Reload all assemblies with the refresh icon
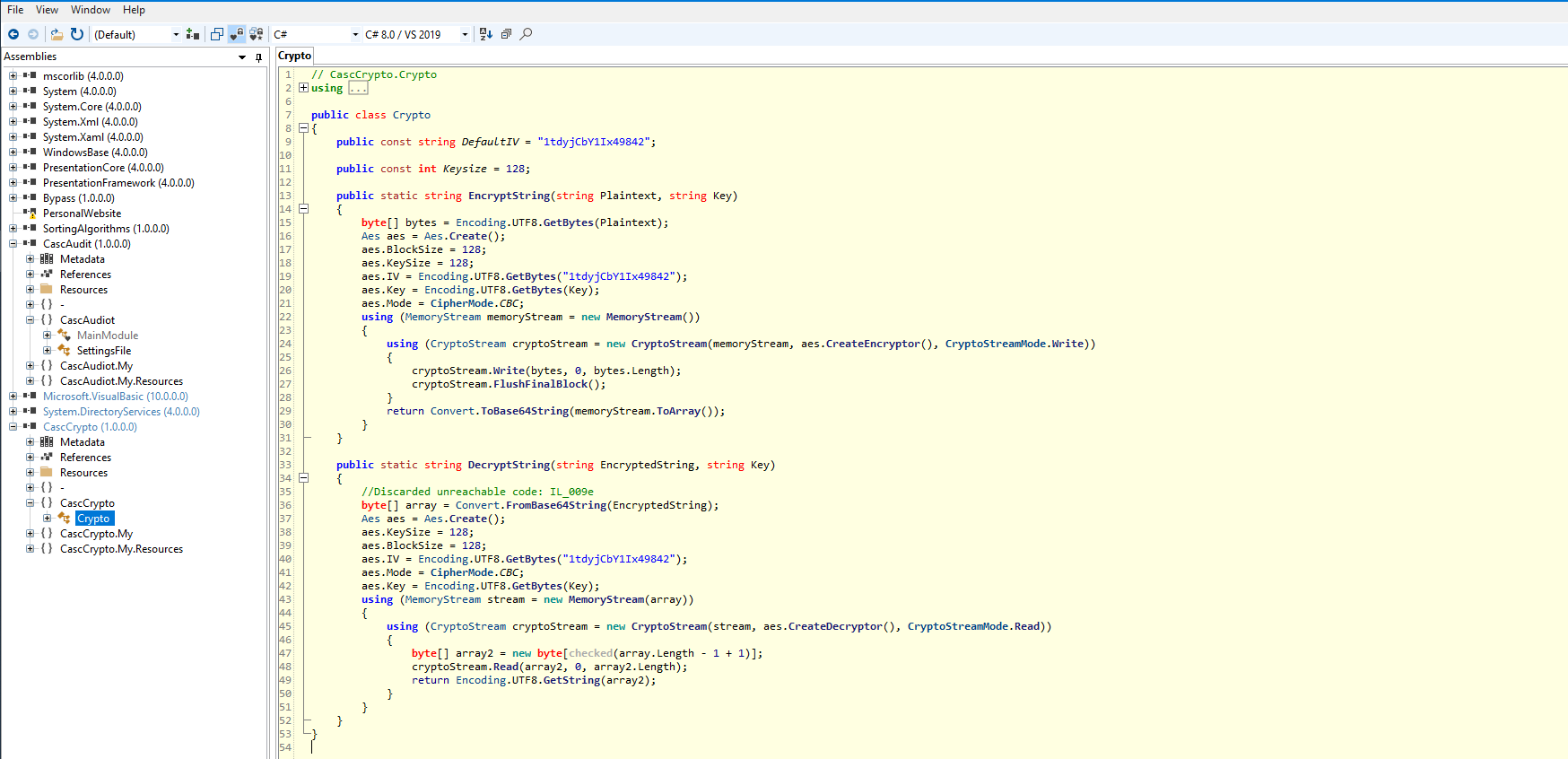 point(77,34)
